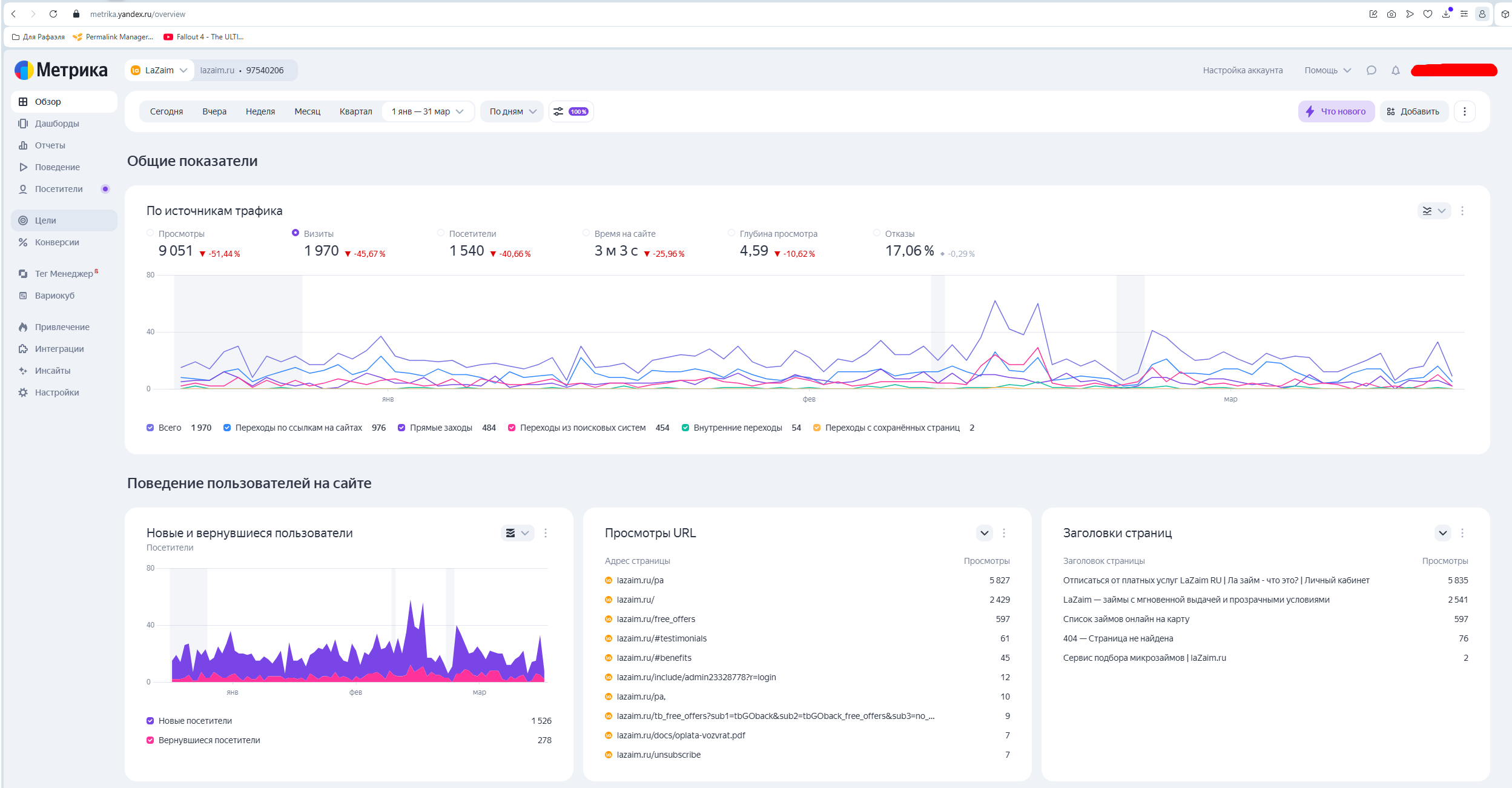Click chart type icon in traffic sources widget
1512x788 pixels.
(1427, 211)
